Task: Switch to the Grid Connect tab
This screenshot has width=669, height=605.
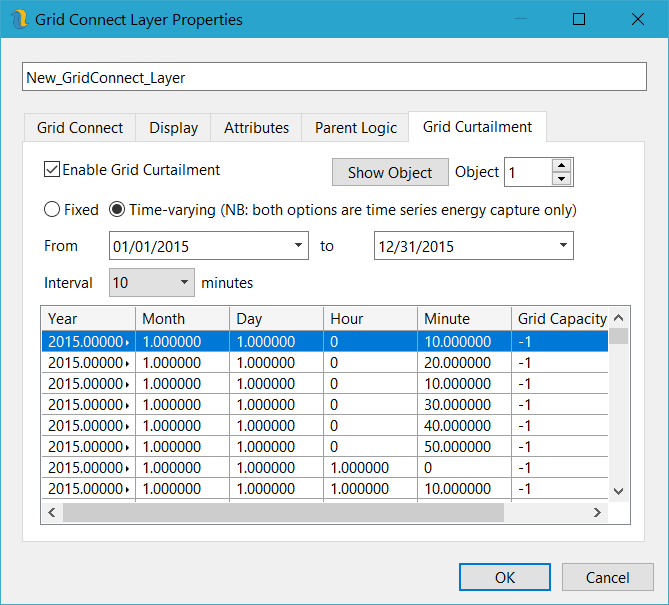Action: pyautogui.click(x=80, y=128)
